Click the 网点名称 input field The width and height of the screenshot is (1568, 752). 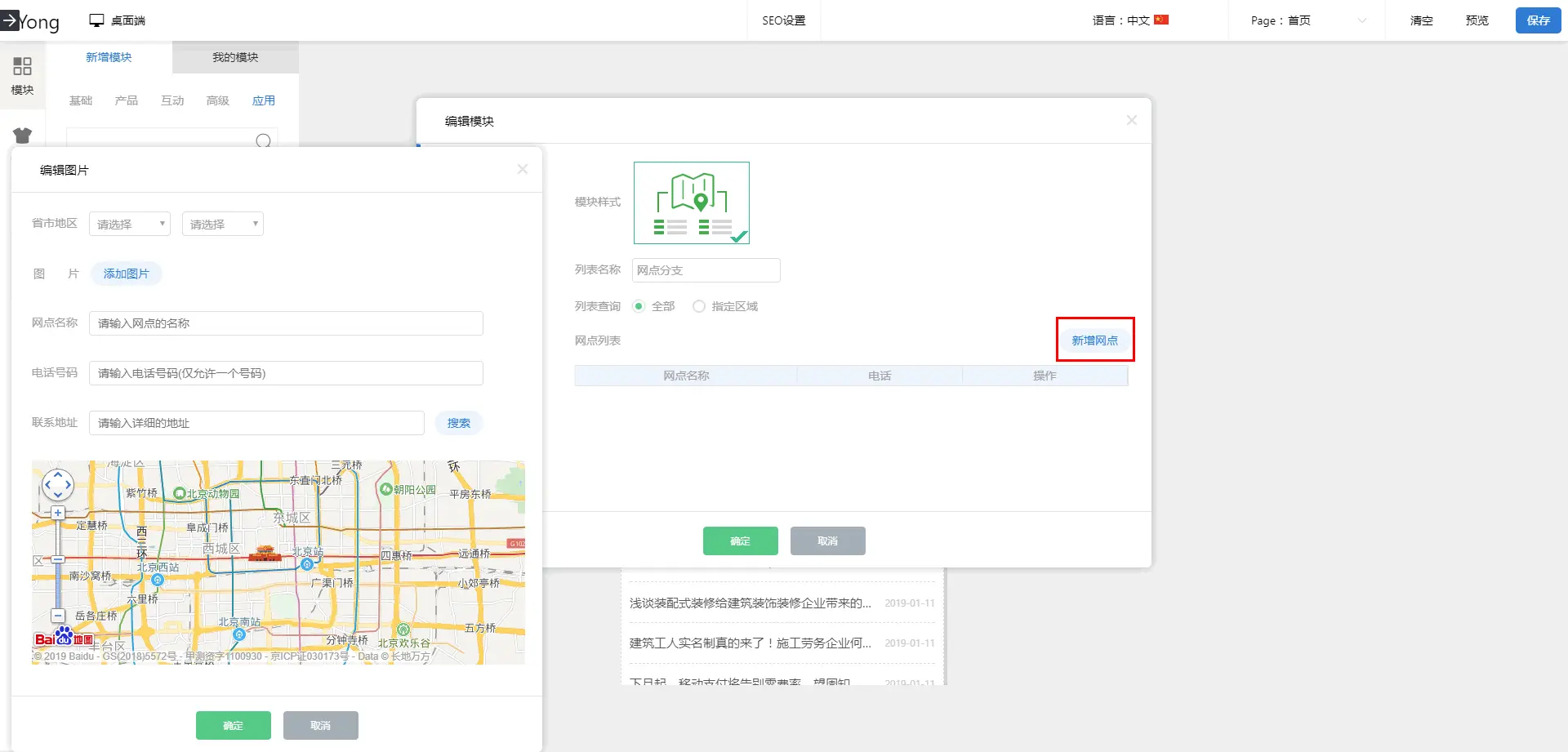286,323
